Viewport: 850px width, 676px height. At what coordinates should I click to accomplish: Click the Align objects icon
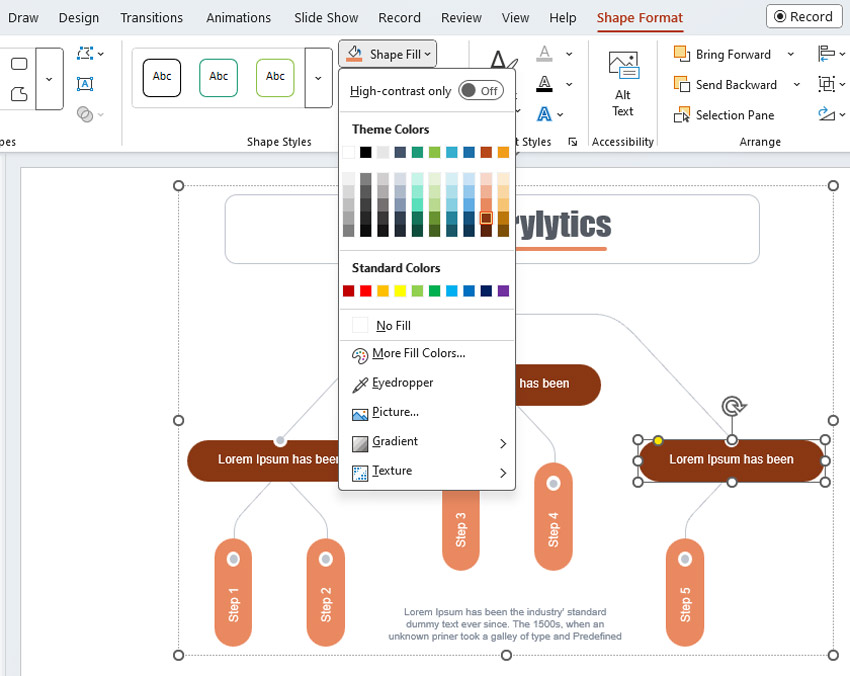[826, 54]
